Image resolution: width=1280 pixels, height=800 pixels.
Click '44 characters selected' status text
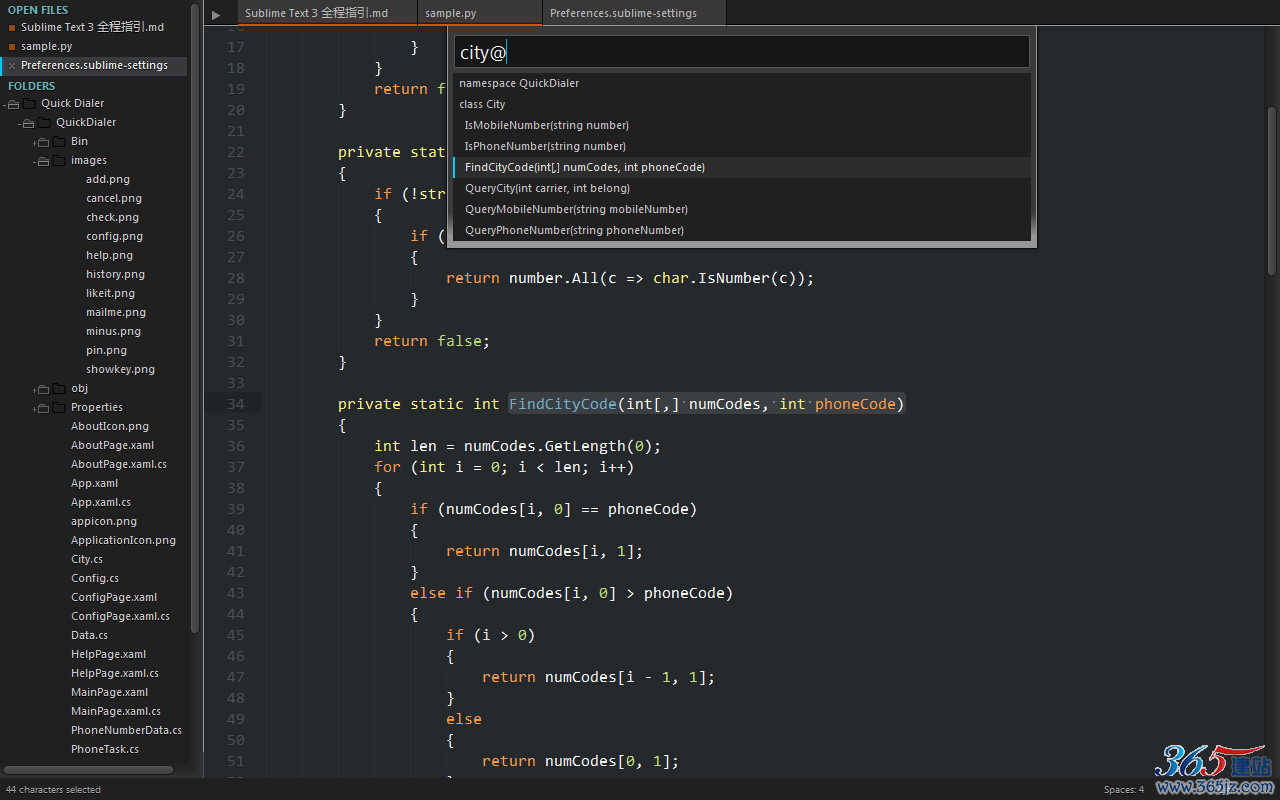pos(53,790)
